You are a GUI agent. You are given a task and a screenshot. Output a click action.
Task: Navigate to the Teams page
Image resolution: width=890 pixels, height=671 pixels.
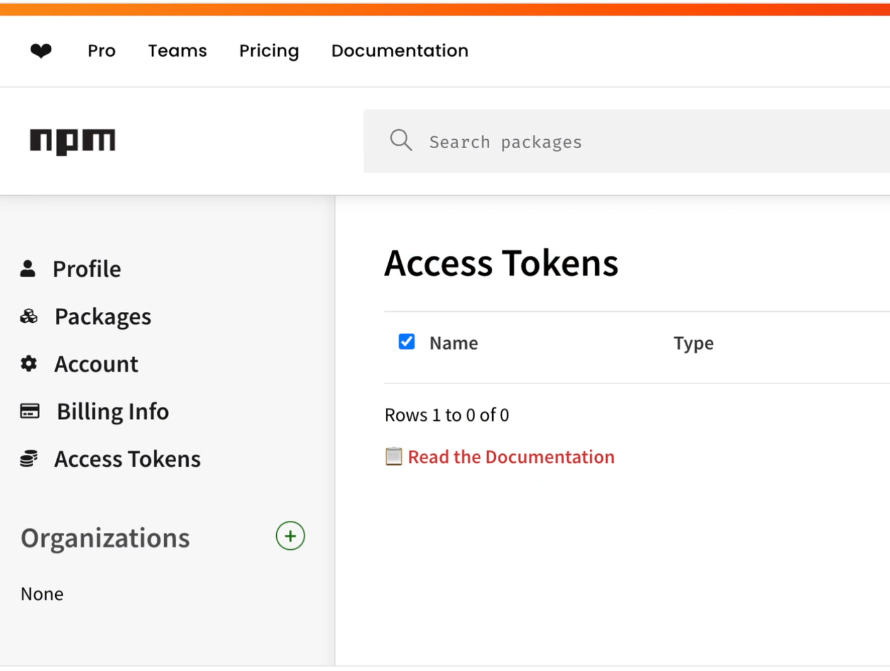tap(177, 50)
